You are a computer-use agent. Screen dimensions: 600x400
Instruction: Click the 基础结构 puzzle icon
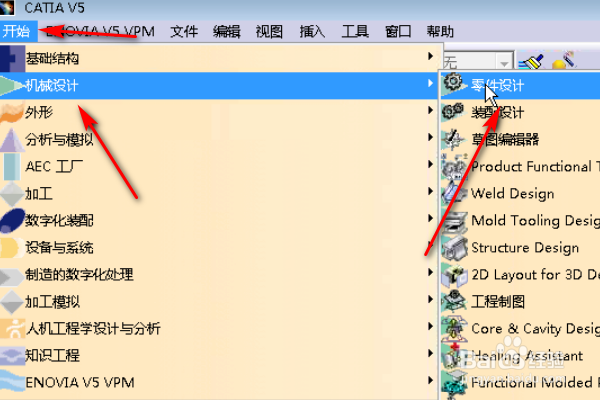click(13, 58)
